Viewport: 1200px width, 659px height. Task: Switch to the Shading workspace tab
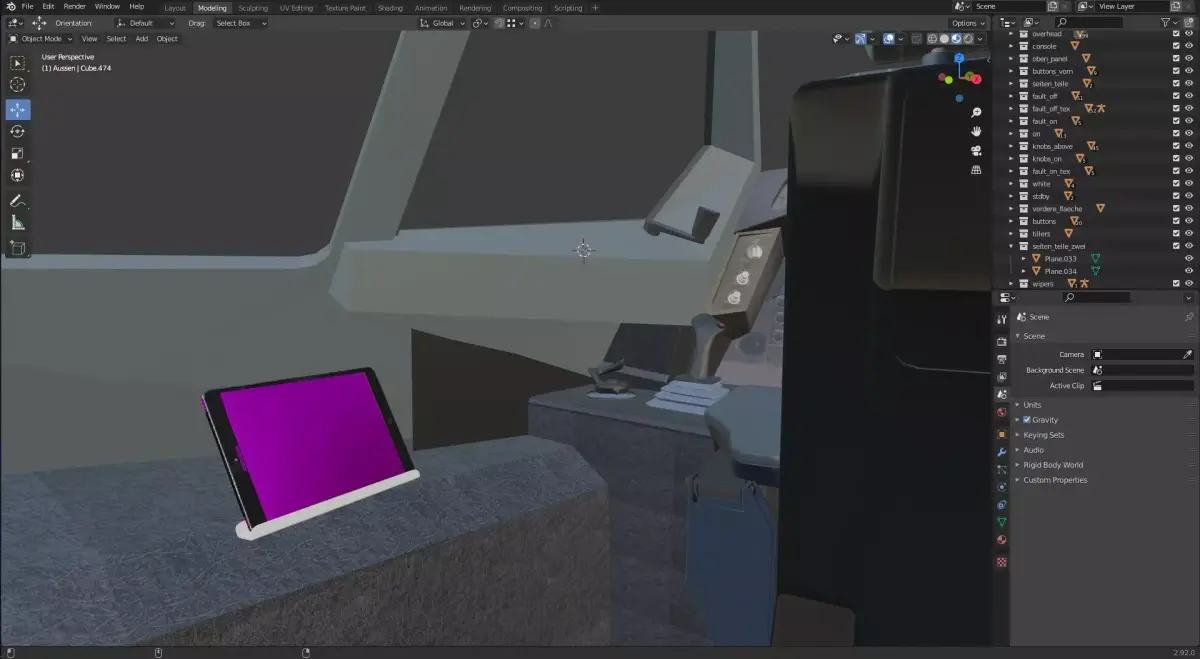pyautogui.click(x=390, y=8)
